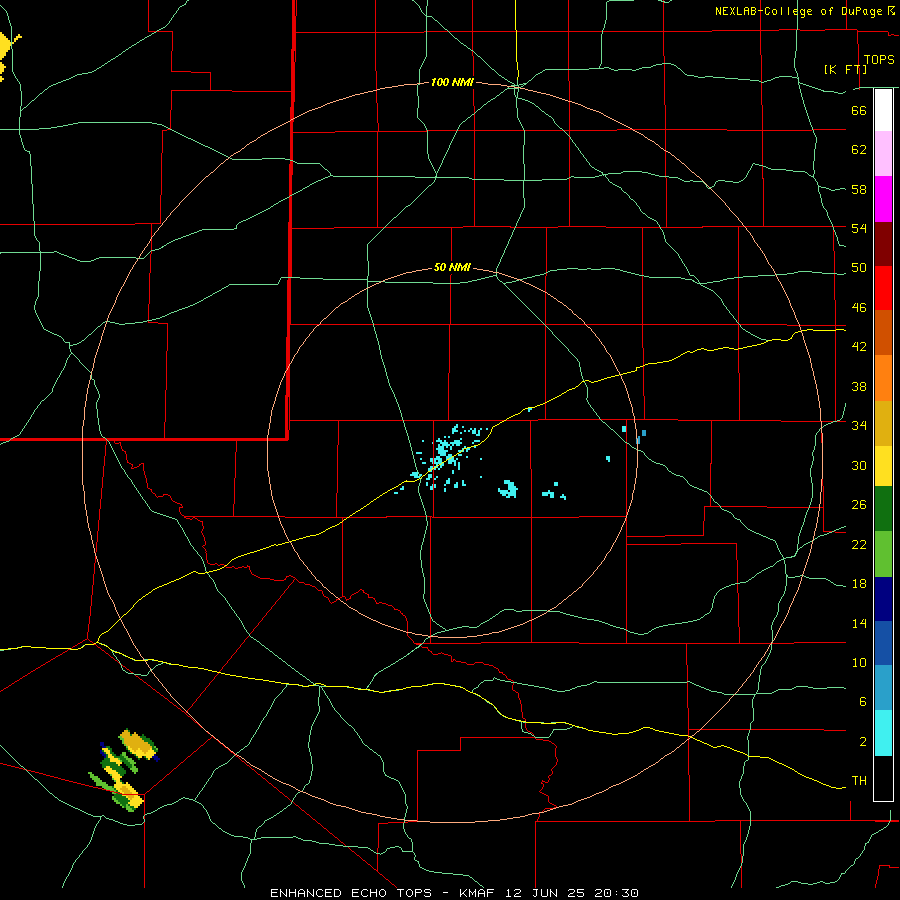Click the 6 legend value
This screenshot has height=900, width=900.
[863, 702]
